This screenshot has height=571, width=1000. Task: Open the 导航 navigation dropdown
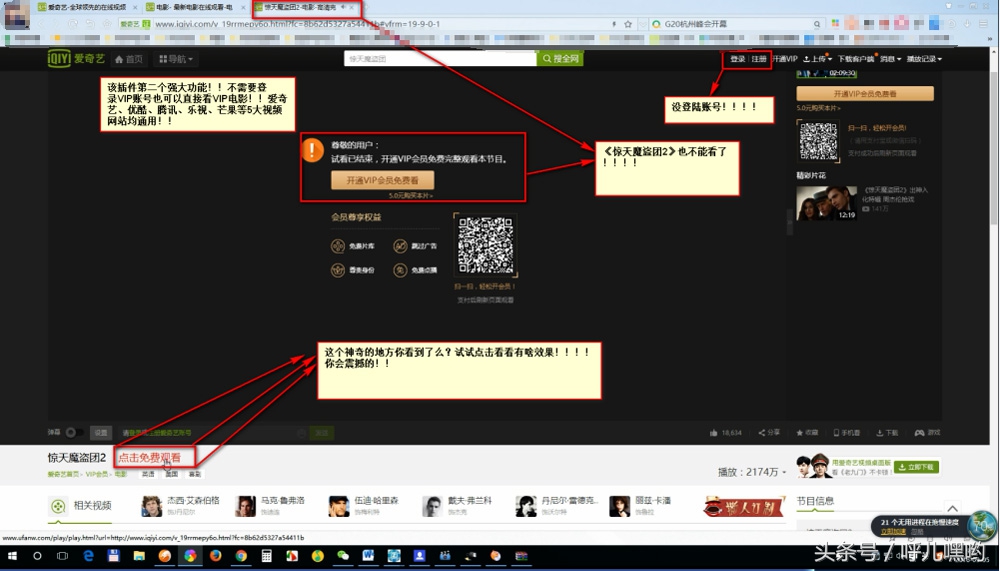(176, 59)
